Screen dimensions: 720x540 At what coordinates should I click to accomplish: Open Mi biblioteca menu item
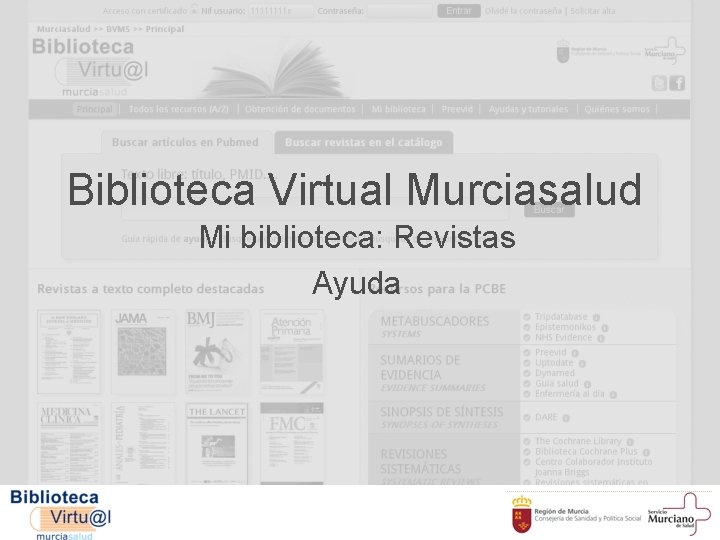click(x=398, y=109)
